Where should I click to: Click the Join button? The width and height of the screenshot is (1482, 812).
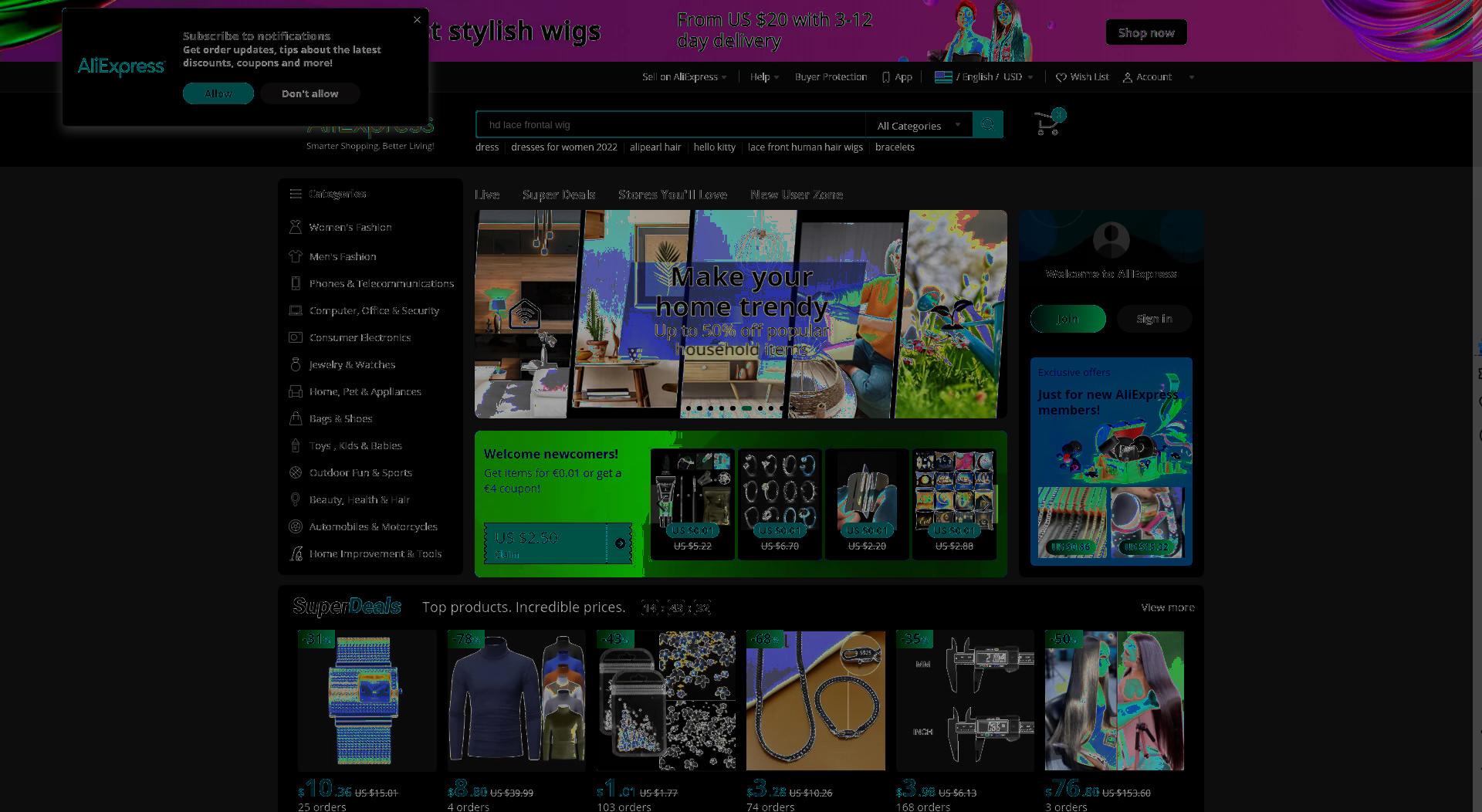coord(1068,319)
